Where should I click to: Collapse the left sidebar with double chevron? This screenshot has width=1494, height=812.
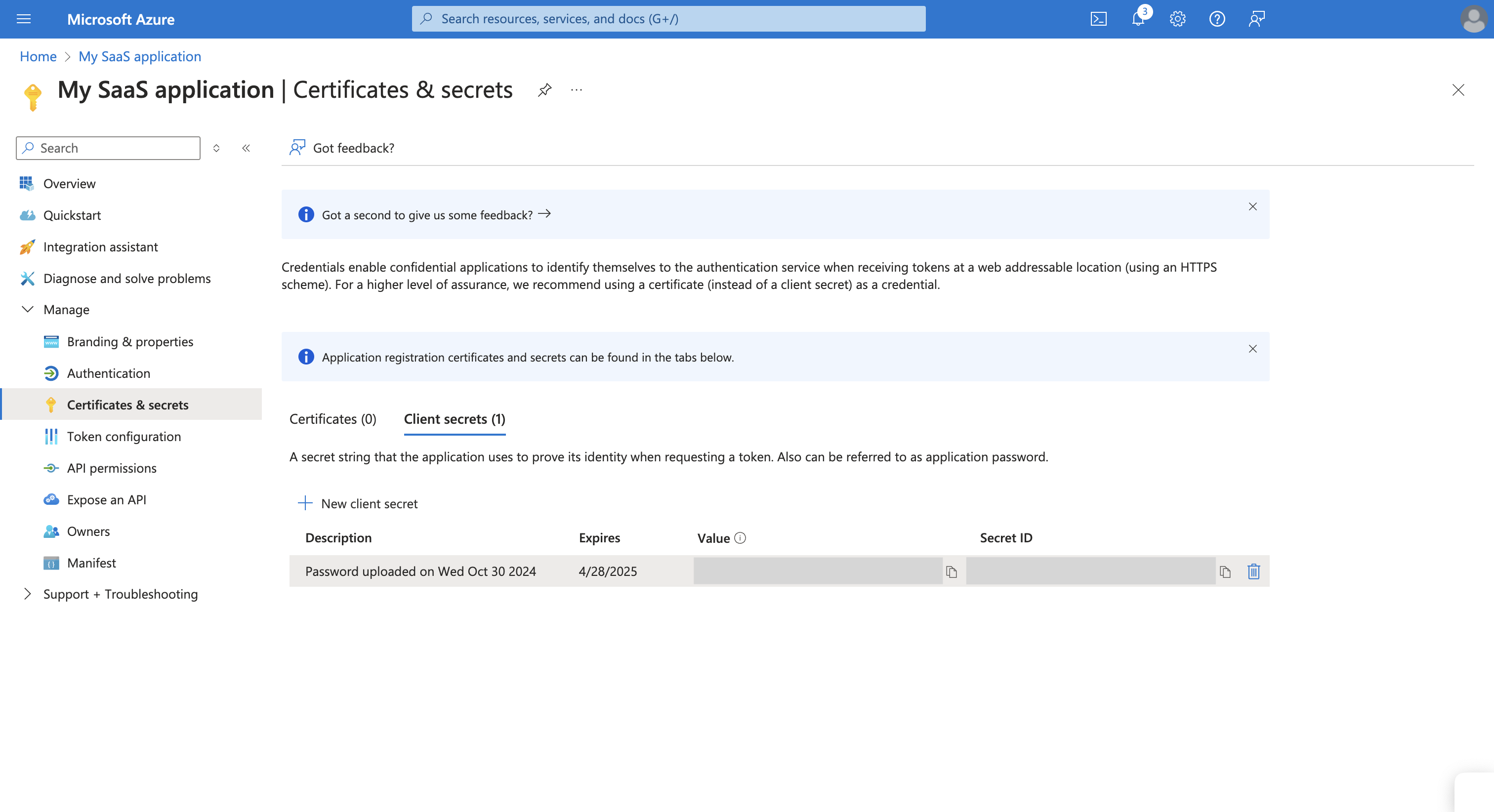pyautogui.click(x=246, y=148)
